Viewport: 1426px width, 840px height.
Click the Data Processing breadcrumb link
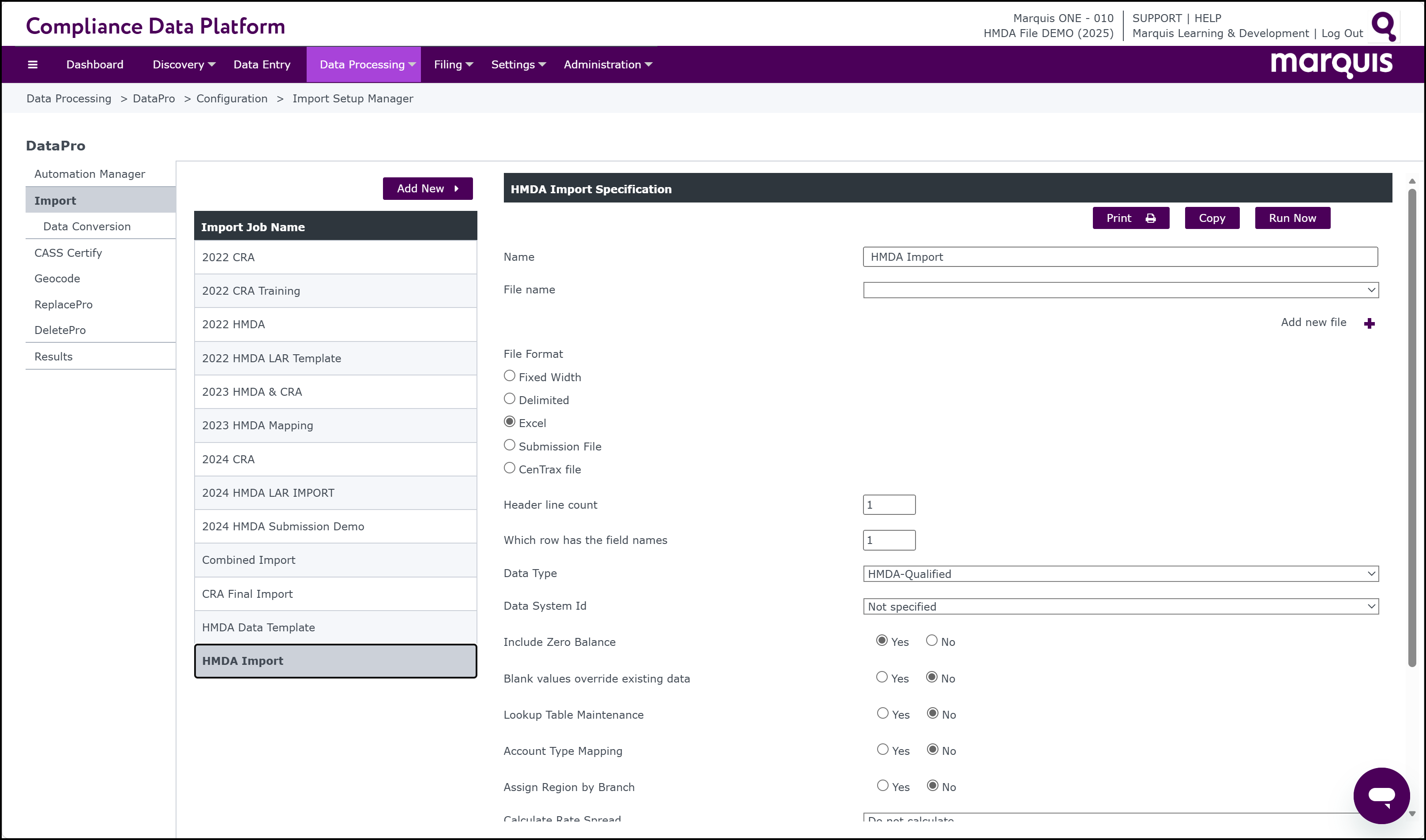tap(68, 98)
